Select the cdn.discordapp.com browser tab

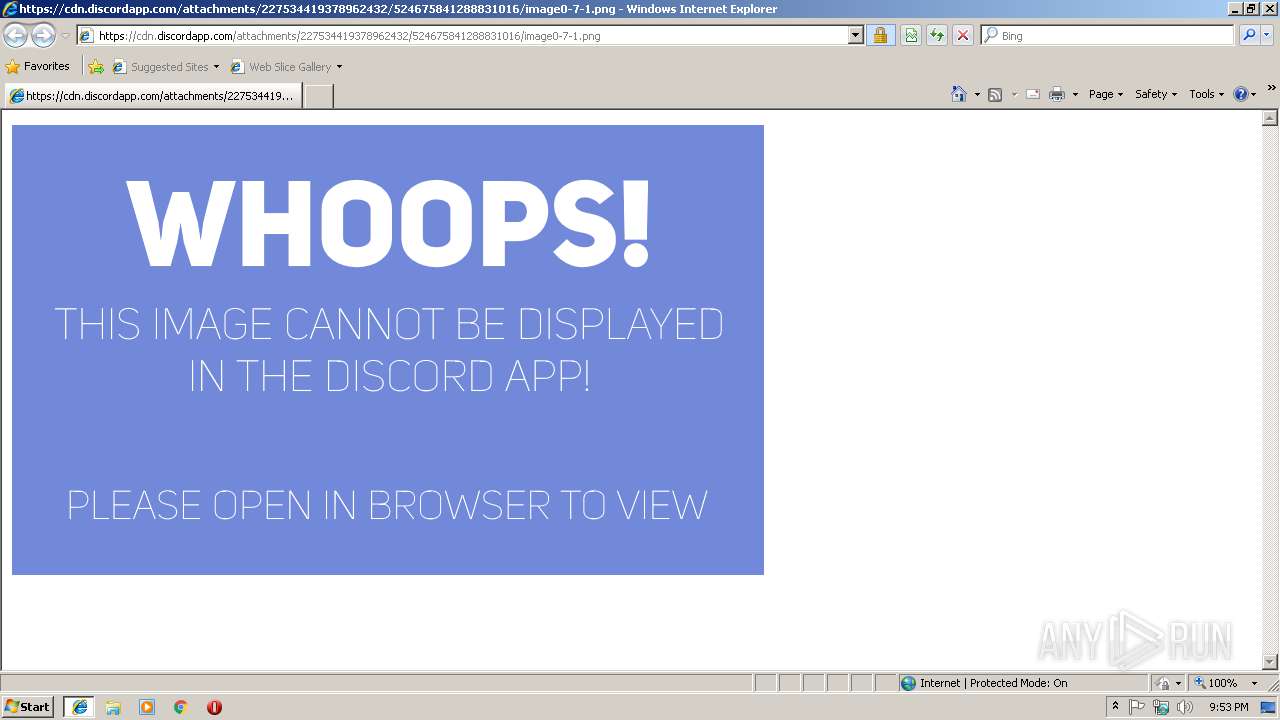tap(152, 96)
